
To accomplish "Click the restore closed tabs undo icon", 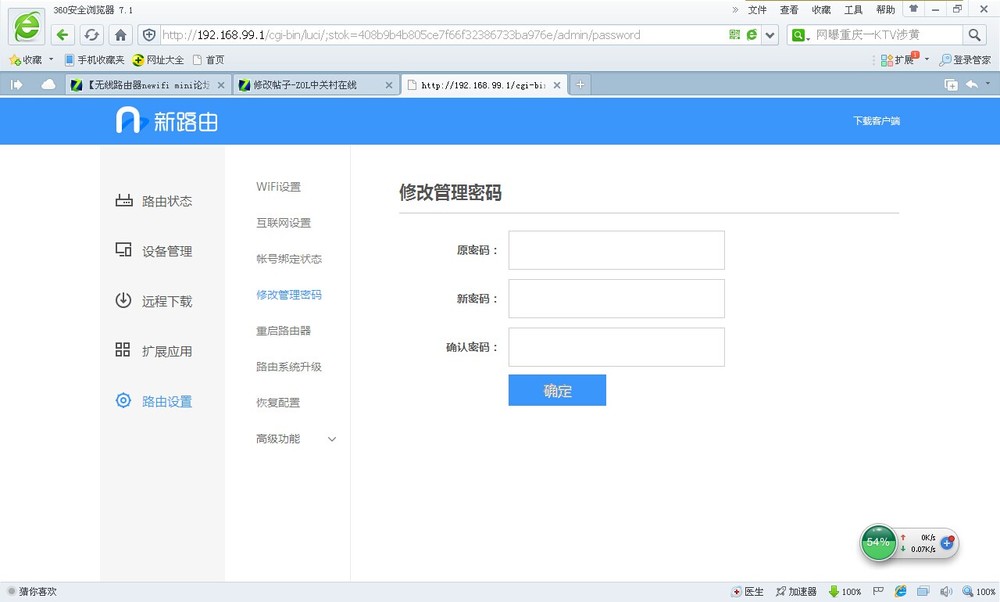I will [971, 84].
